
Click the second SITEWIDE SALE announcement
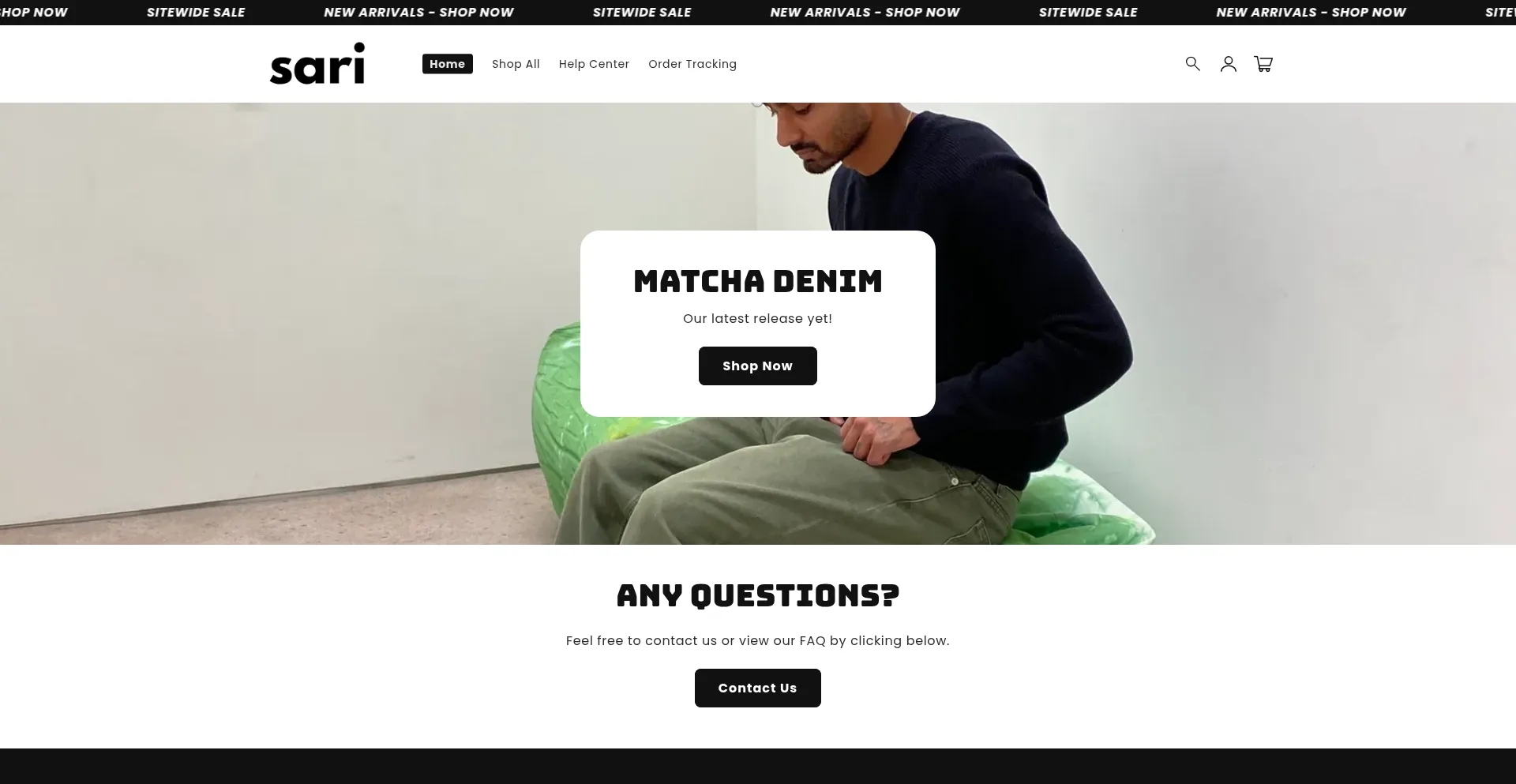click(642, 13)
